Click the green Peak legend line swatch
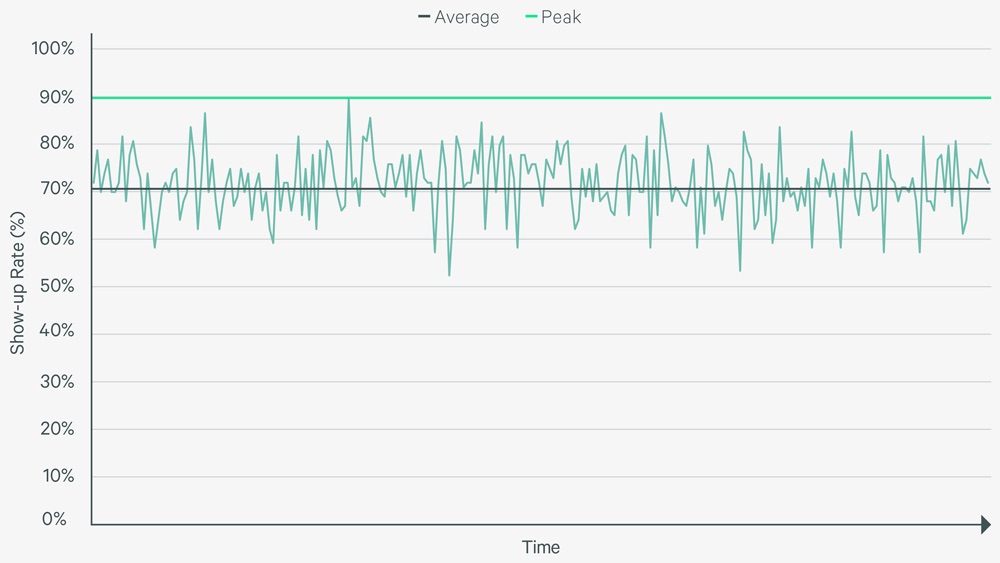 pyautogui.click(x=531, y=17)
